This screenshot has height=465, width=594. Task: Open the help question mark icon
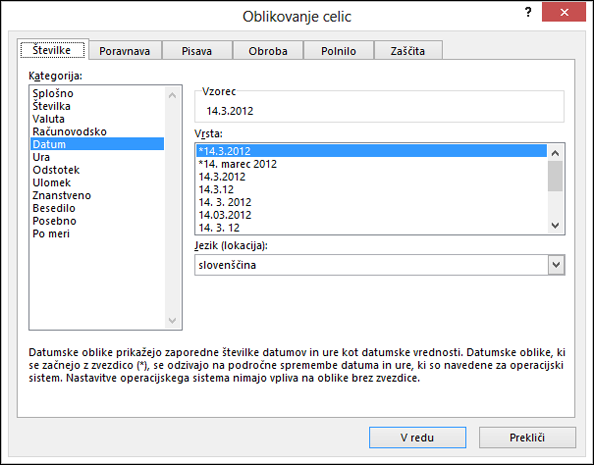click(528, 13)
